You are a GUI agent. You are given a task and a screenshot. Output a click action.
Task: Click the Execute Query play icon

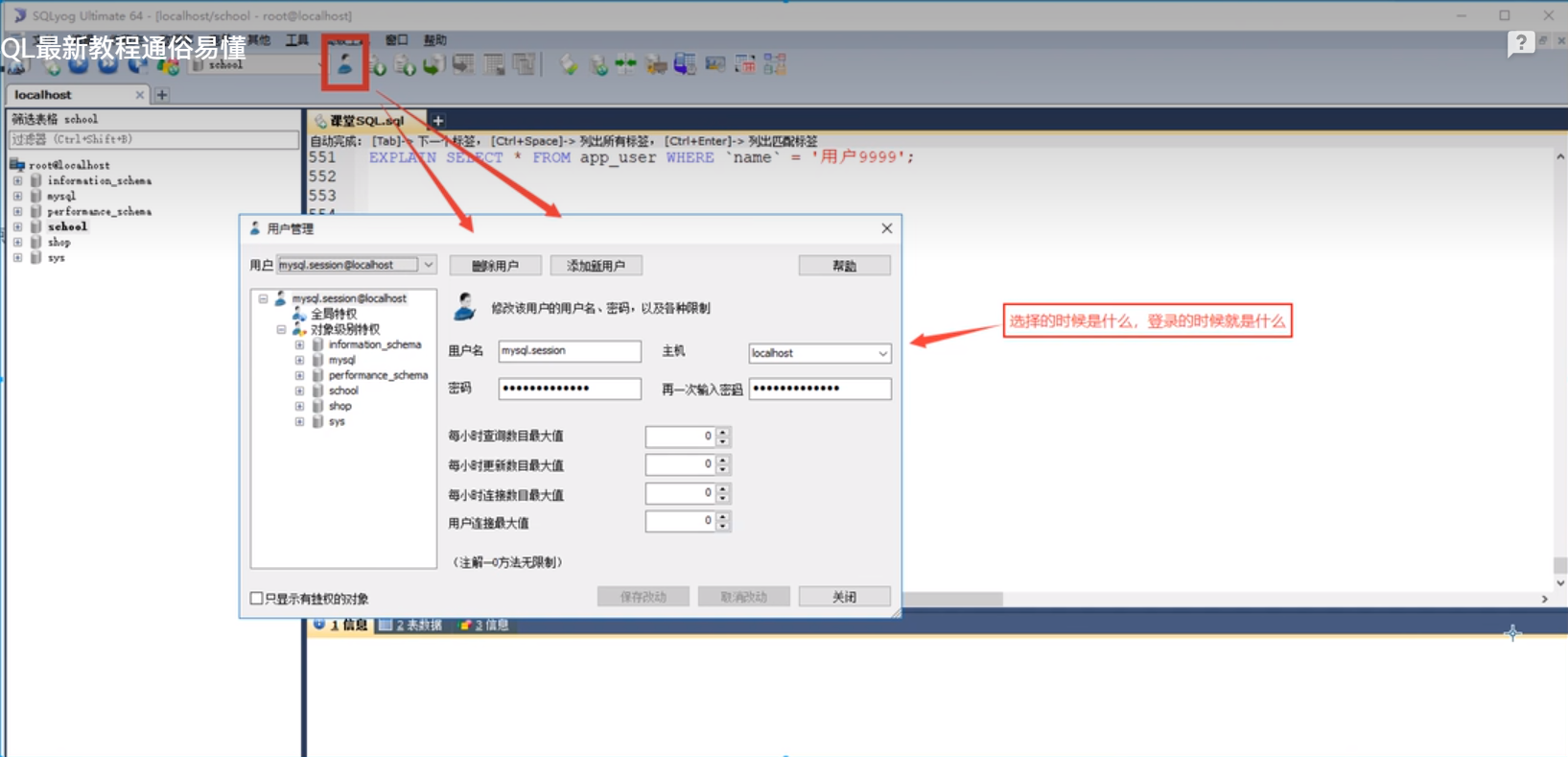[x=79, y=65]
